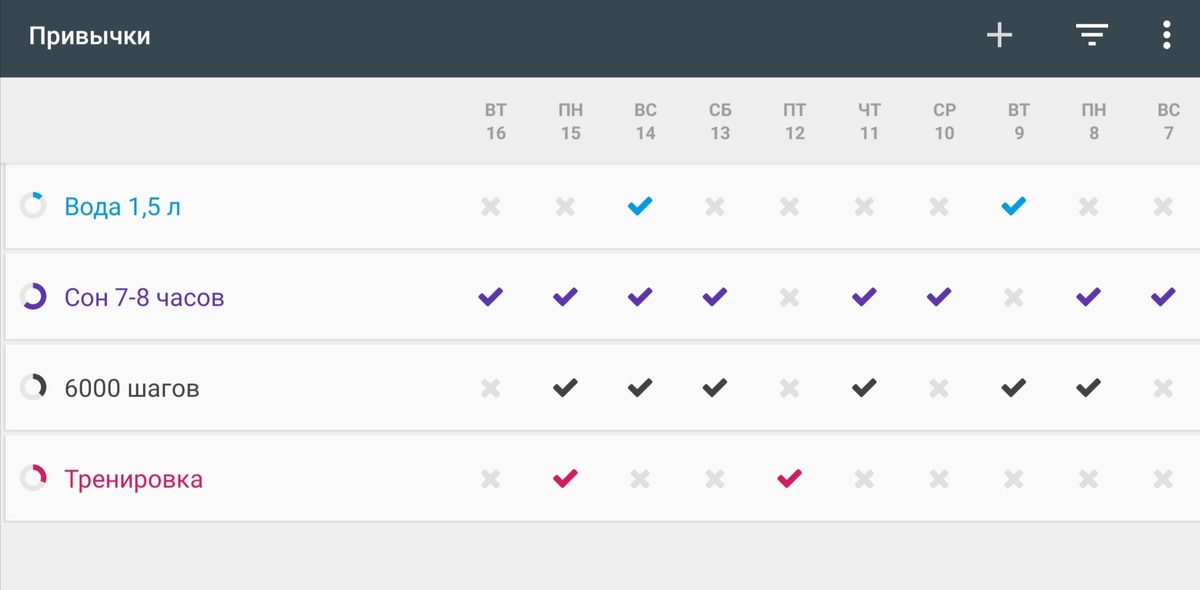Uncheck Вода 1,5 л on ВТ 9

point(1014,207)
